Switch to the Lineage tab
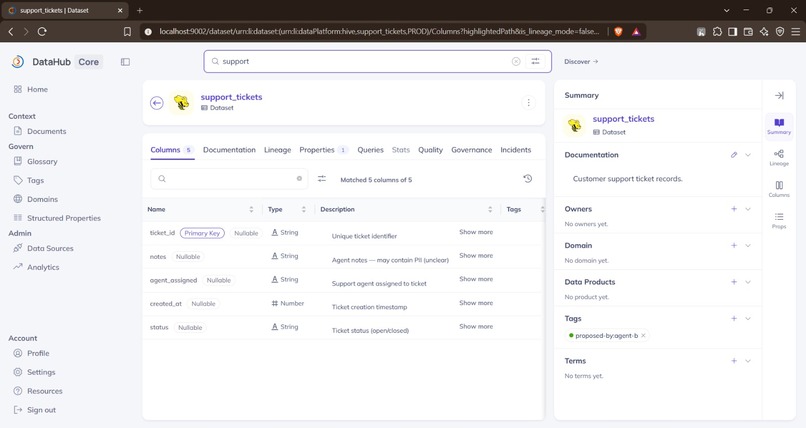 point(278,150)
